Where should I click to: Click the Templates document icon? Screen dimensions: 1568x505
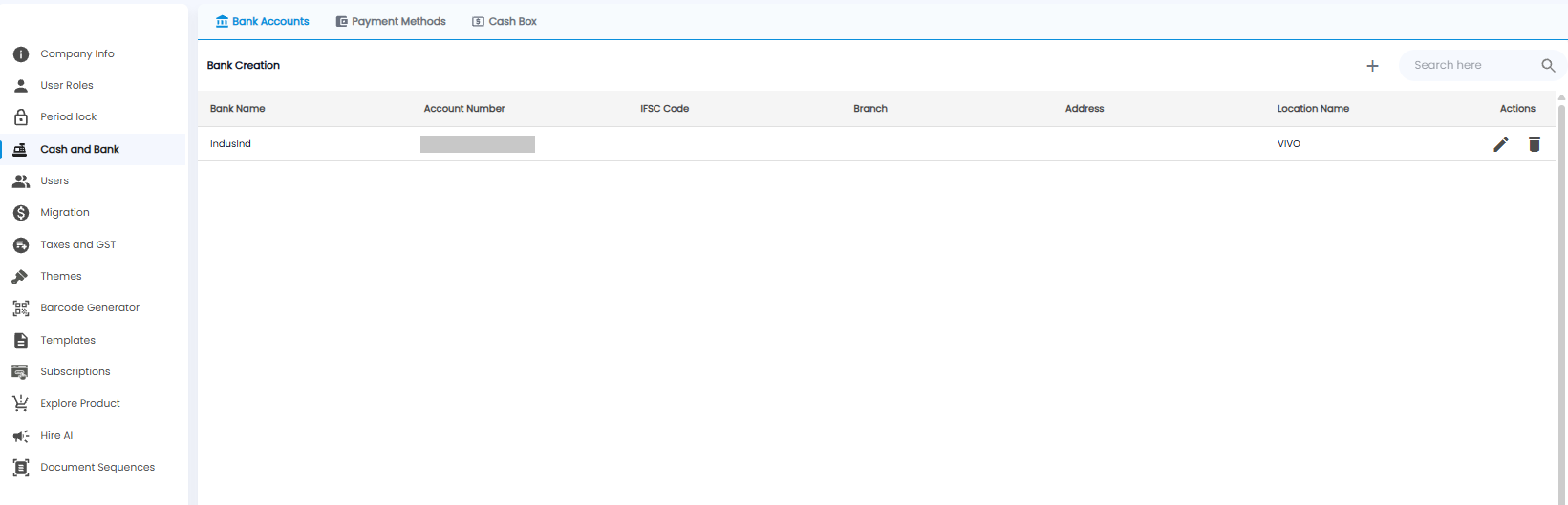(x=21, y=341)
